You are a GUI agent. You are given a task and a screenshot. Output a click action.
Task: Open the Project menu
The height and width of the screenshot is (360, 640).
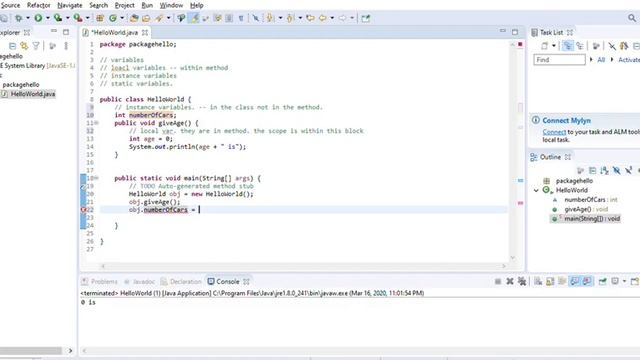124,5
